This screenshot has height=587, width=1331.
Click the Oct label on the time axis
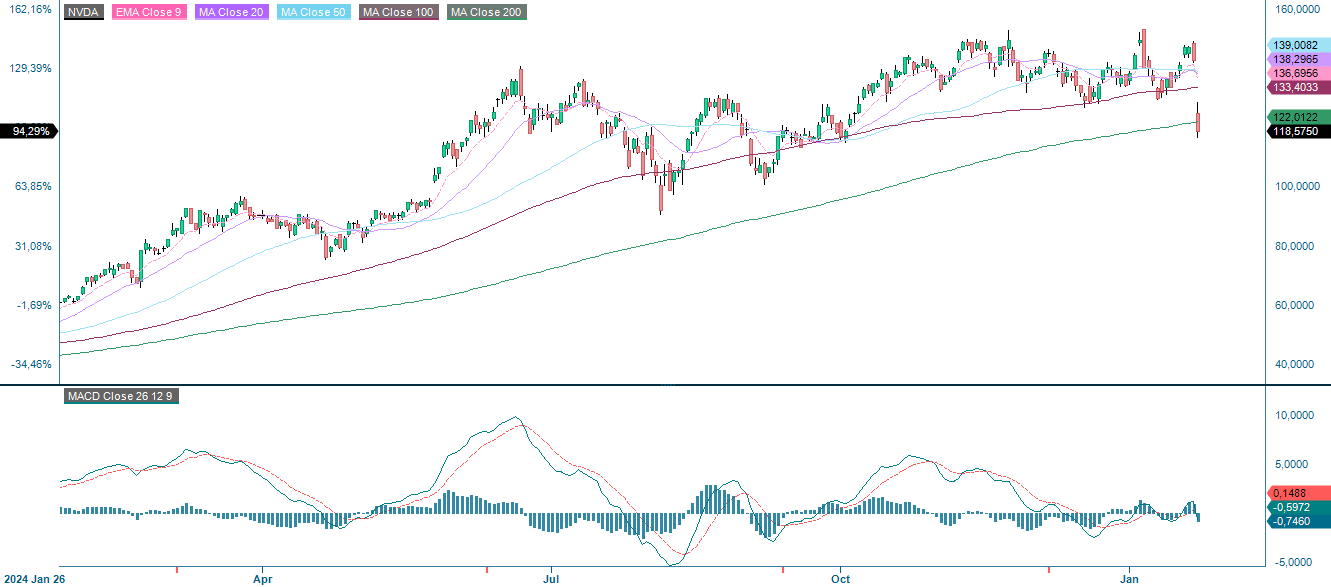click(839, 578)
